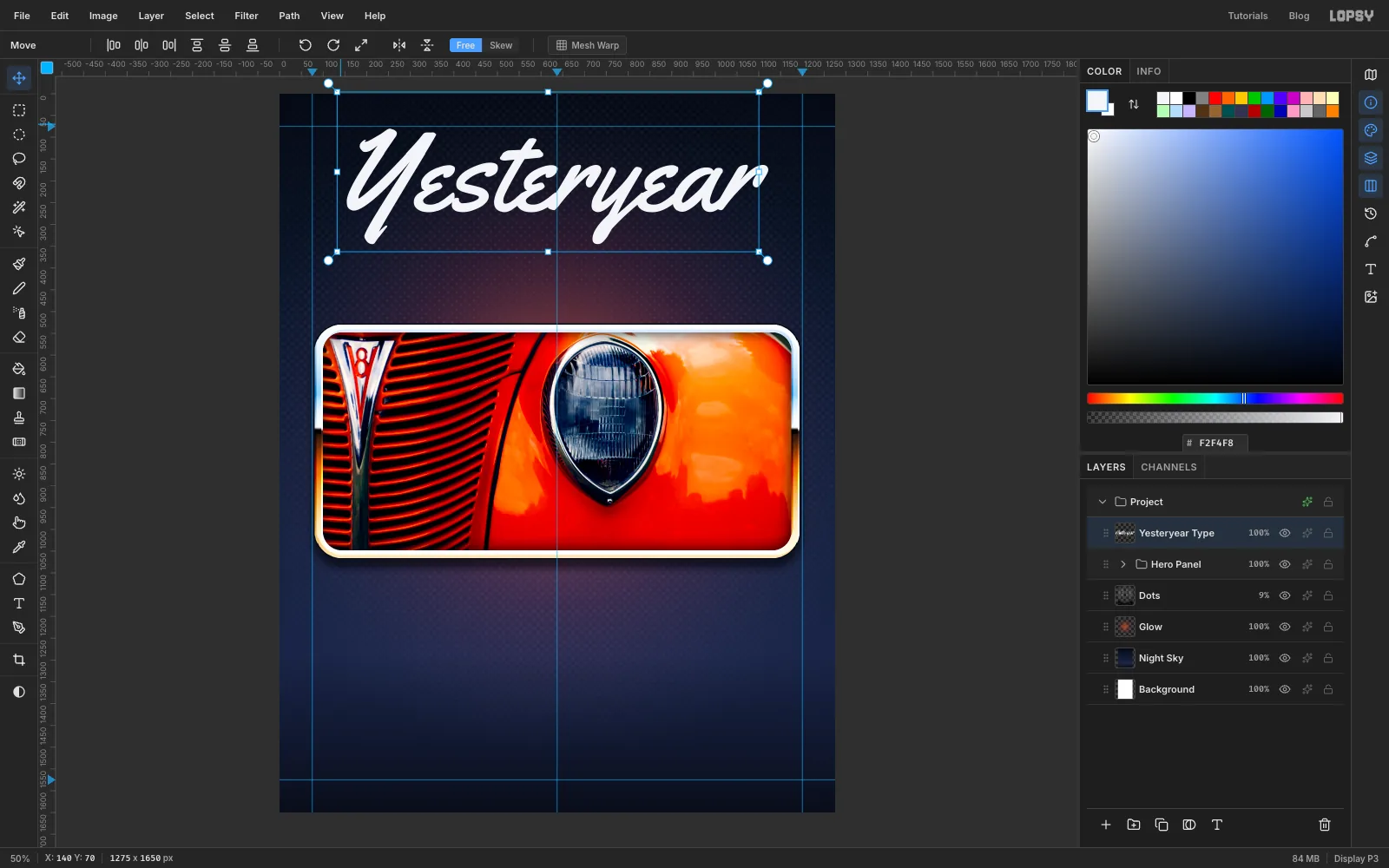The image size is (1389, 868).
Task: Click the flip horizontal icon
Action: coord(399,45)
